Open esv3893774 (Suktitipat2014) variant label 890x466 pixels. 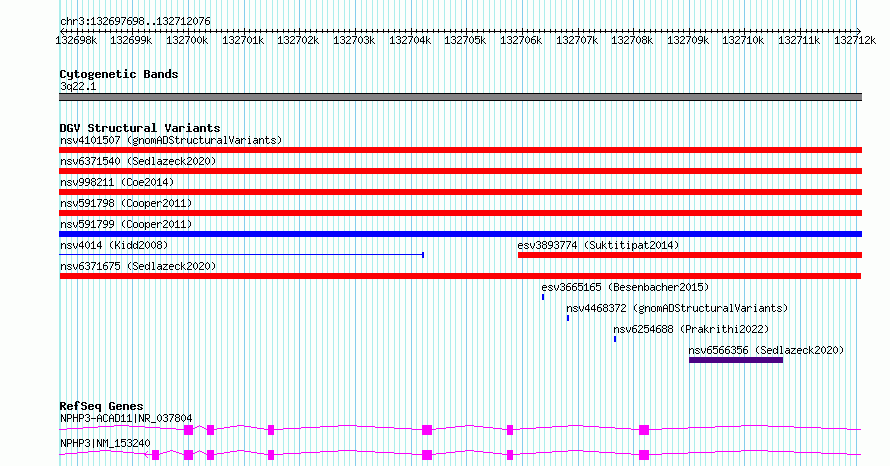click(x=598, y=245)
